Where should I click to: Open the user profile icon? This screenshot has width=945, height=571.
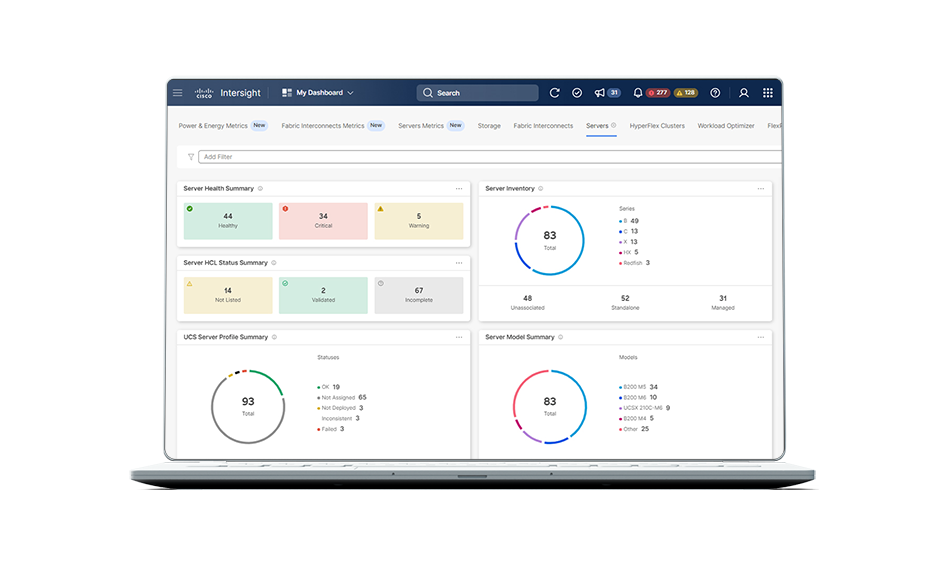click(x=744, y=93)
